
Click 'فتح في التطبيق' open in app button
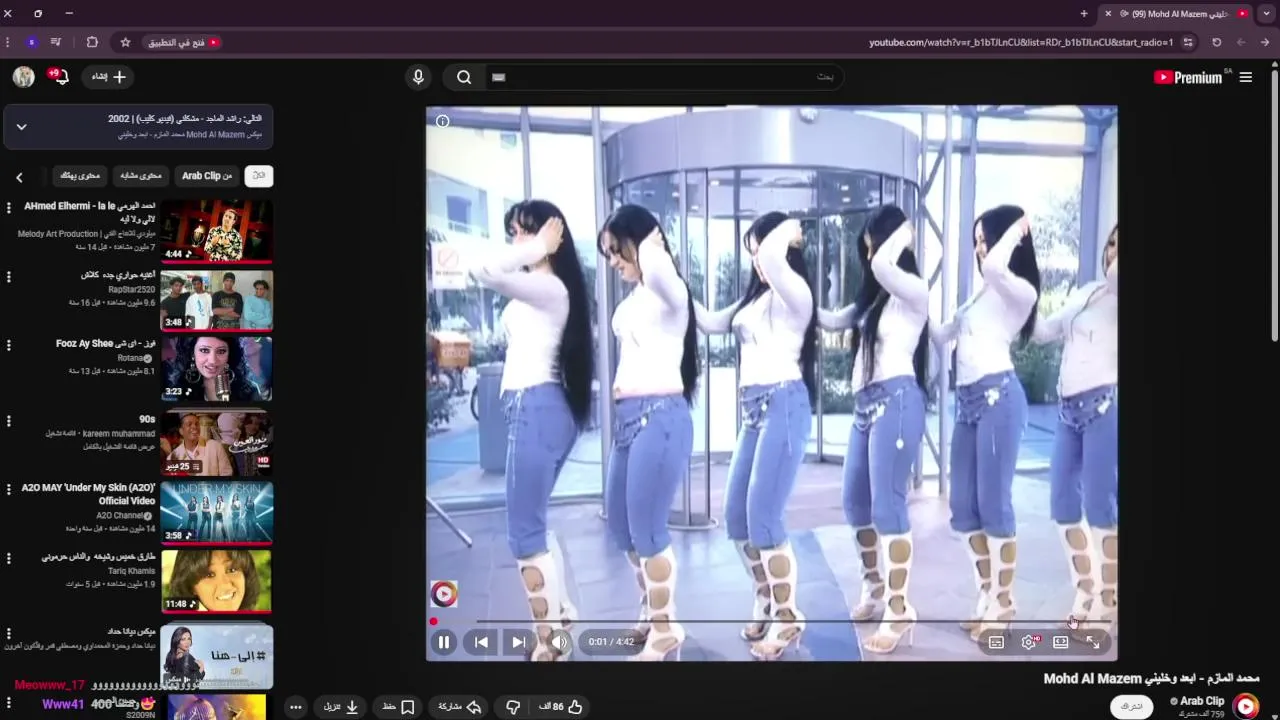pyautogui.click(x=184, y=42)
